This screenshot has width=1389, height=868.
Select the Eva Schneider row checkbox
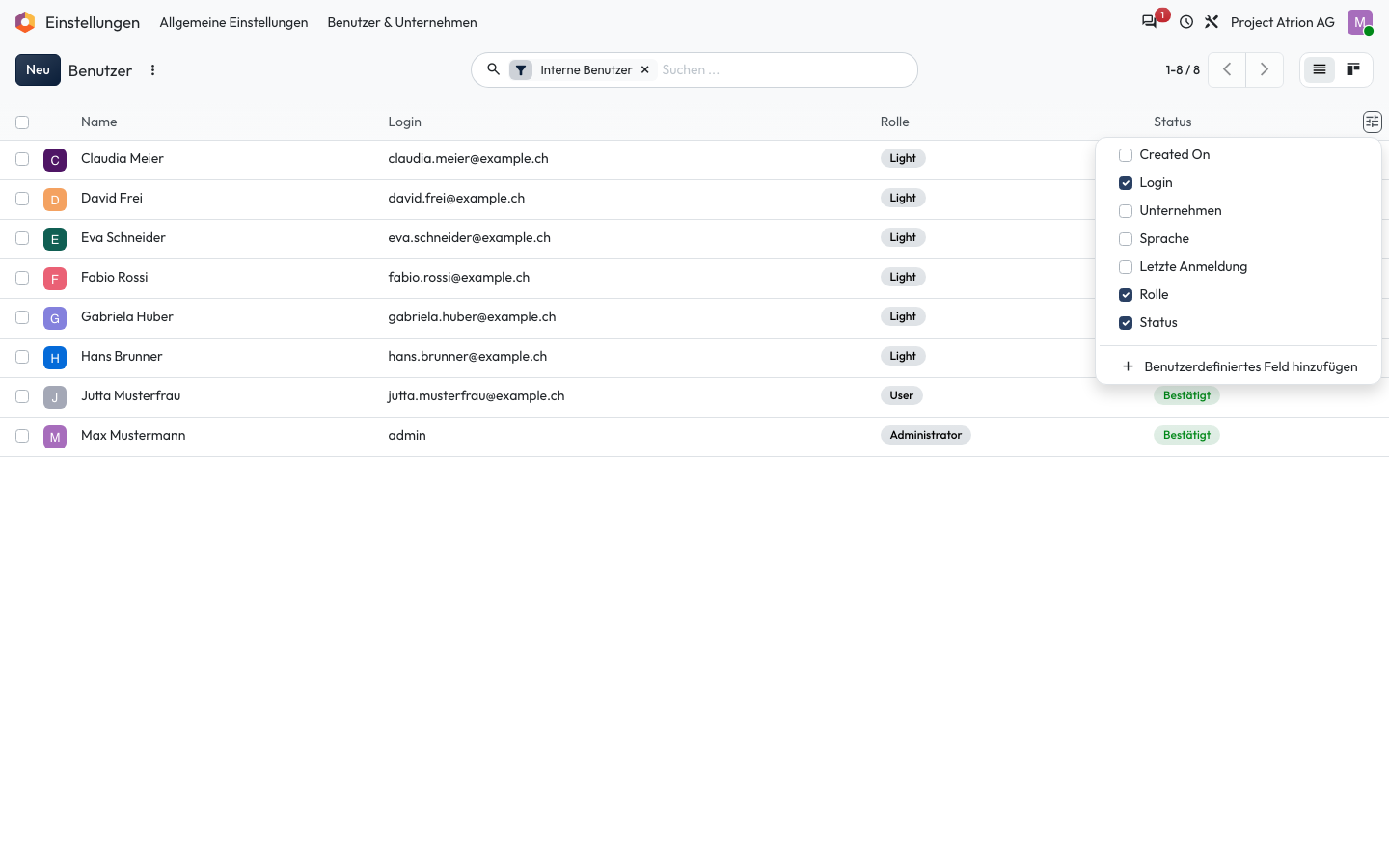click(22, 238)
